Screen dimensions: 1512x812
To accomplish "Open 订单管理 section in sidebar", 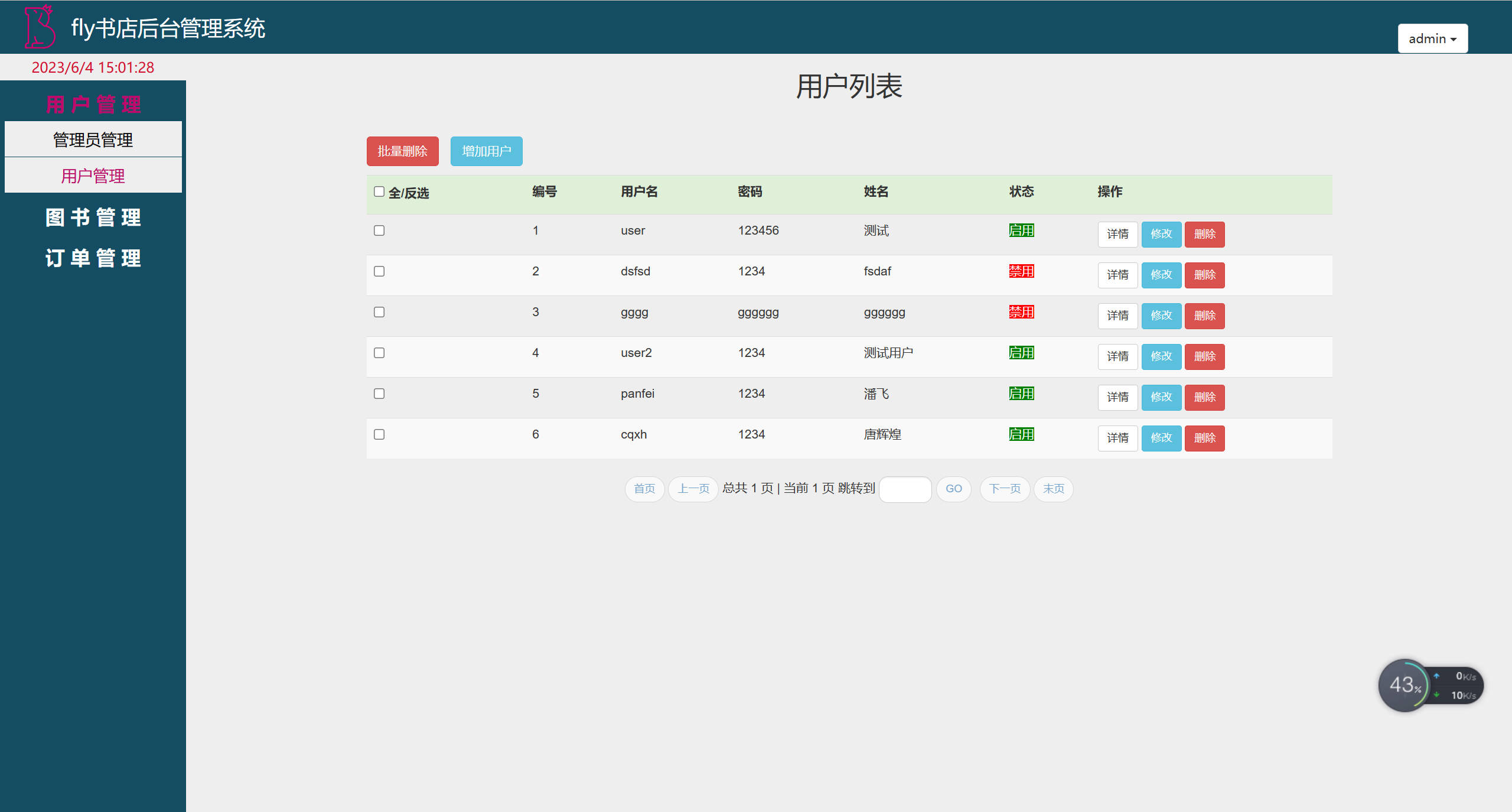I will 93,258.
